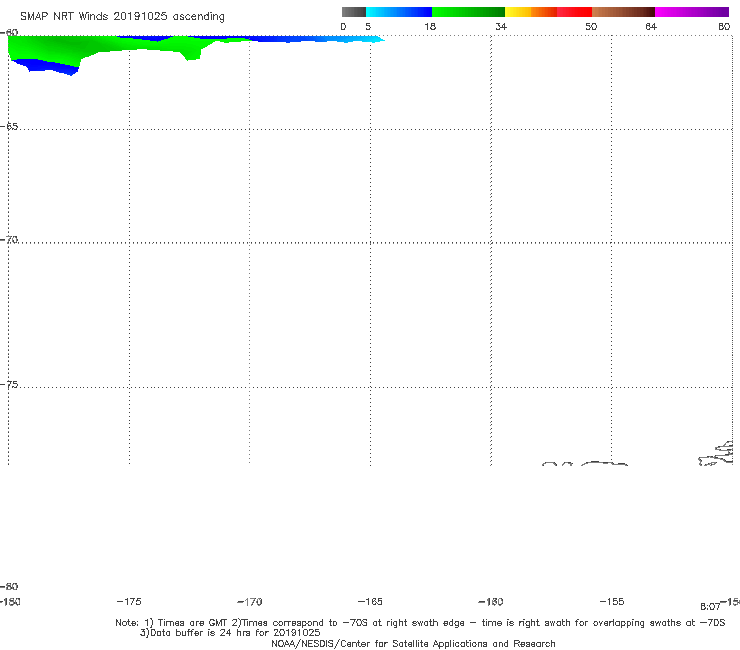Click the color bar label '64'

651,26
